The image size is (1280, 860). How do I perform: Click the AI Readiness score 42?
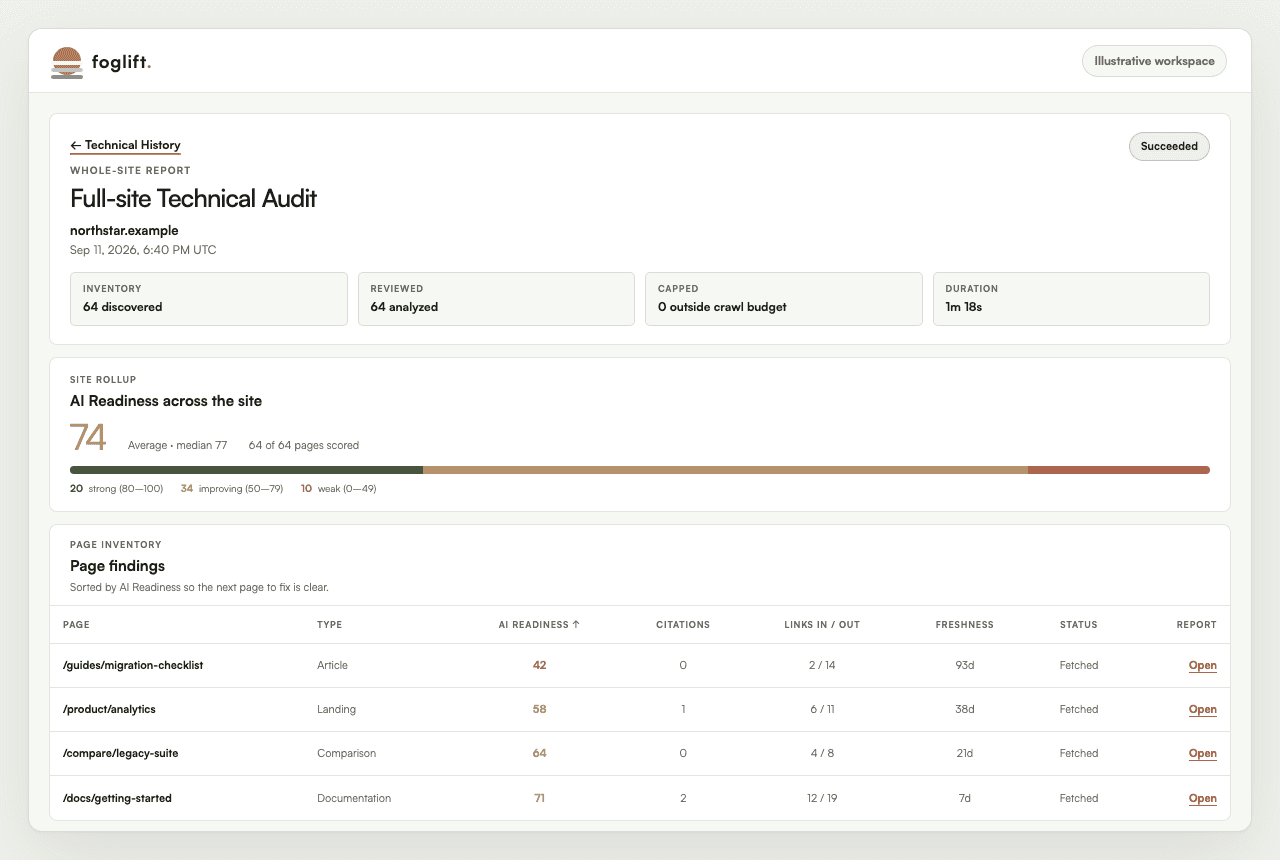539,665
